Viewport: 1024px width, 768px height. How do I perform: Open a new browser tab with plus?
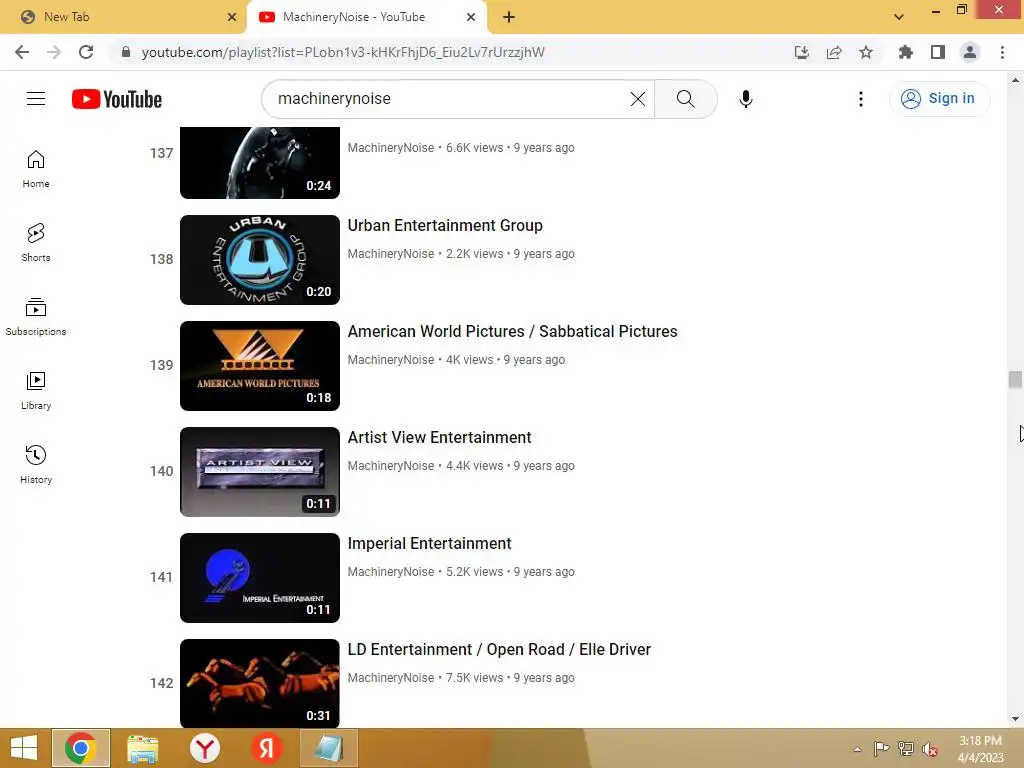[509, 18]
